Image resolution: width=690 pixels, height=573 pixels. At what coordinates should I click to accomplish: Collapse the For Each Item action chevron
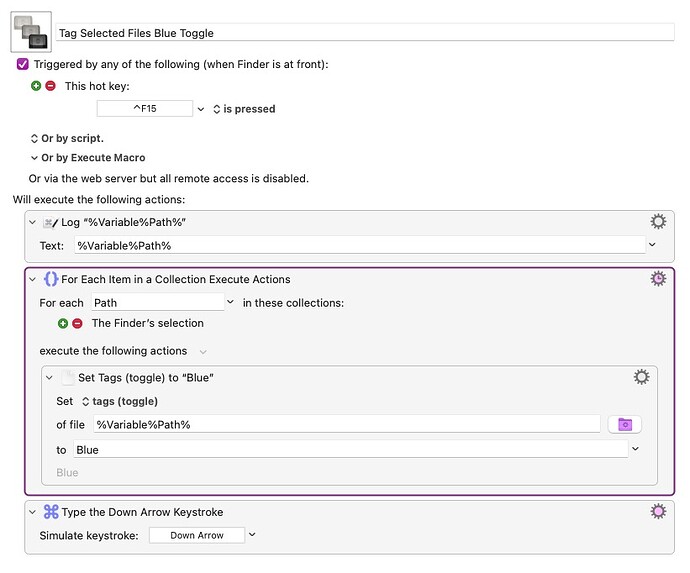point(33,279)
